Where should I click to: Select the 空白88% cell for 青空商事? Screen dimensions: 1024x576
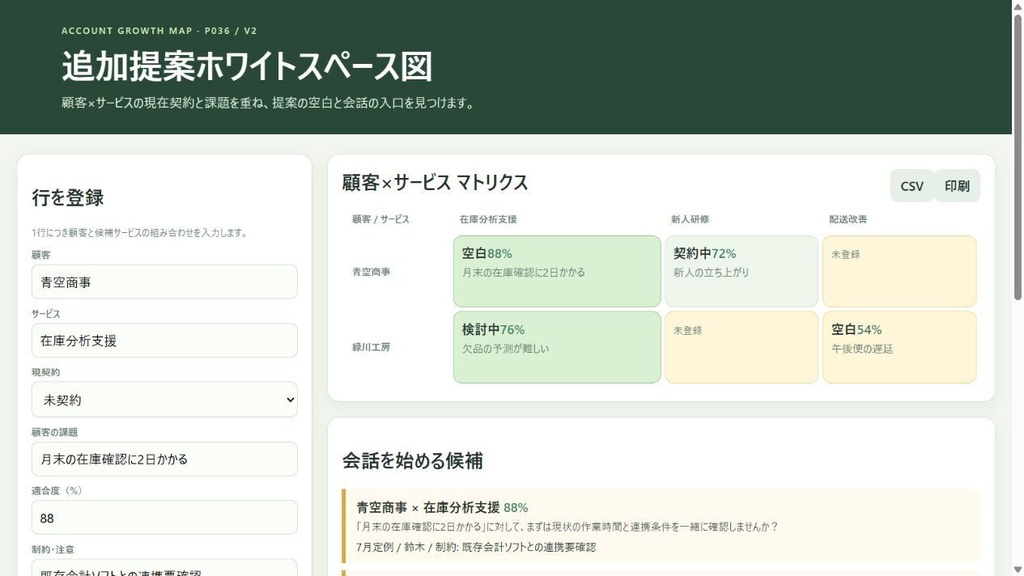[x=557, y=271]
